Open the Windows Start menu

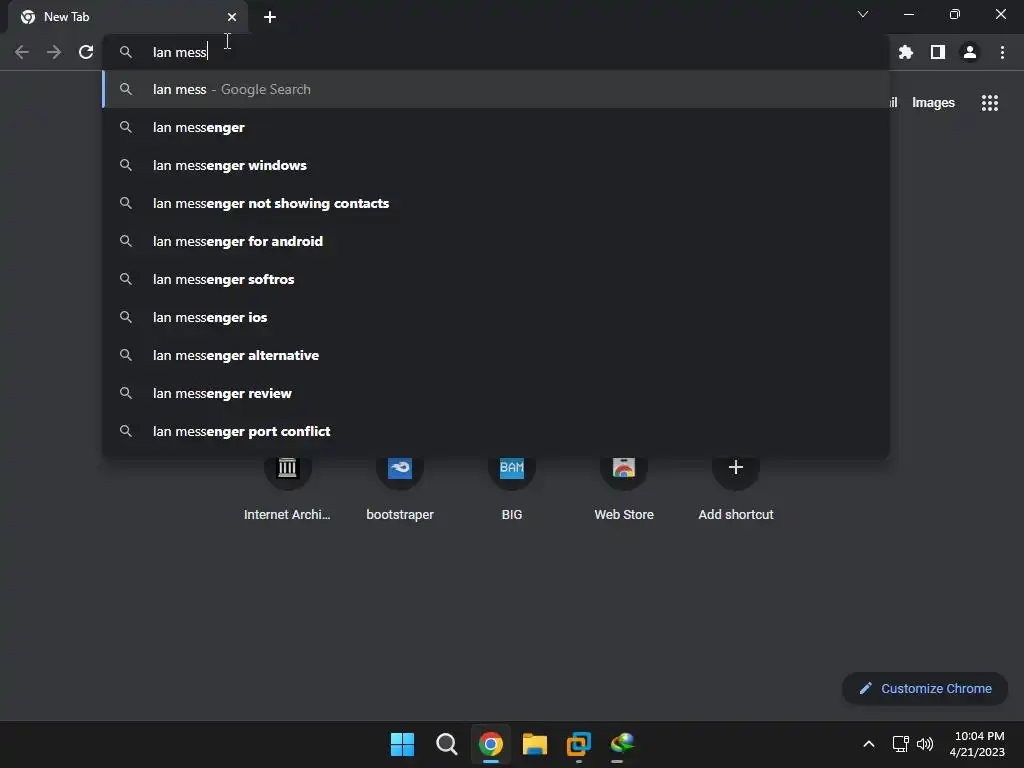[x=402, y=744]
